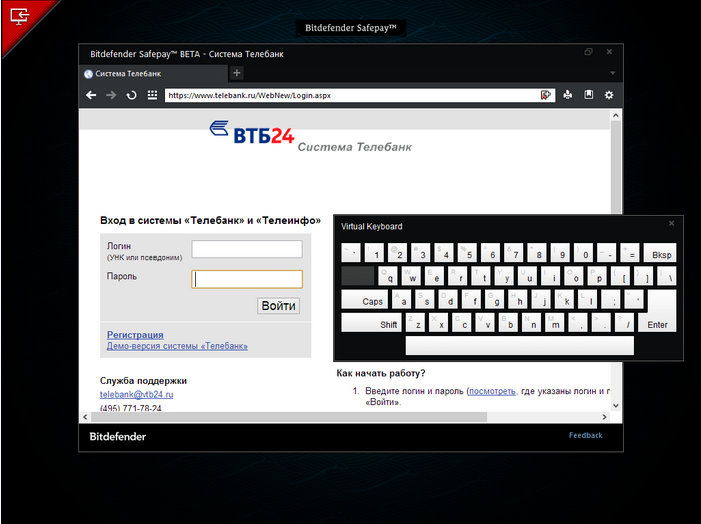
Task: Click the space bar on virtual keyboard
Action: (519, 345)
